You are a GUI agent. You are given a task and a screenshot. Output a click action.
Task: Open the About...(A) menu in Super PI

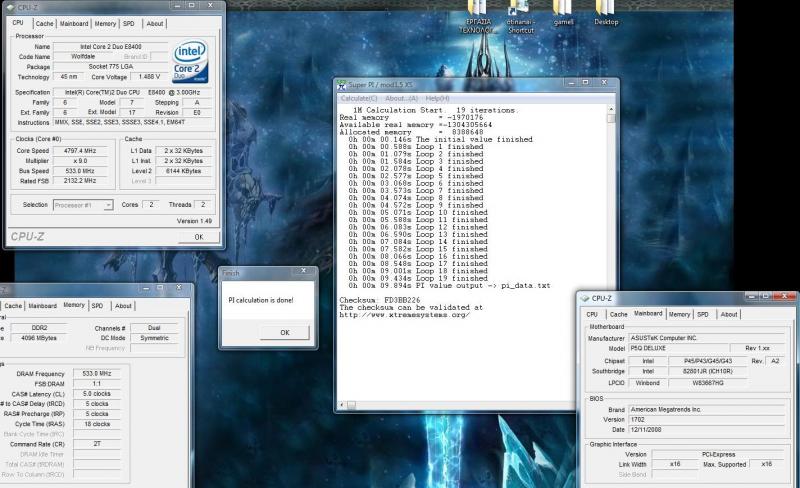point(401,98)
